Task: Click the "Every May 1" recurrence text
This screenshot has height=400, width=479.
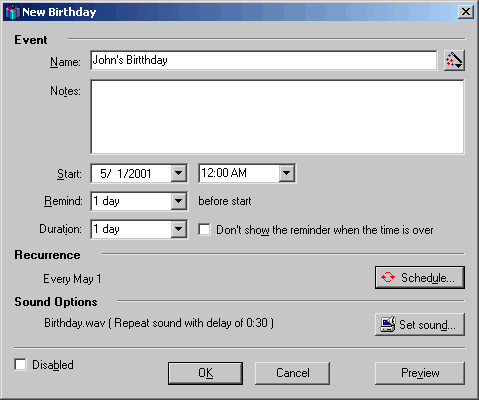Action: coord(72,279)
